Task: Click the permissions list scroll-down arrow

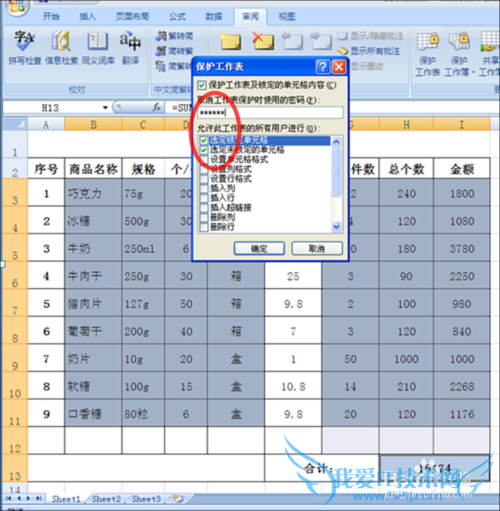Action: [336, 226]
